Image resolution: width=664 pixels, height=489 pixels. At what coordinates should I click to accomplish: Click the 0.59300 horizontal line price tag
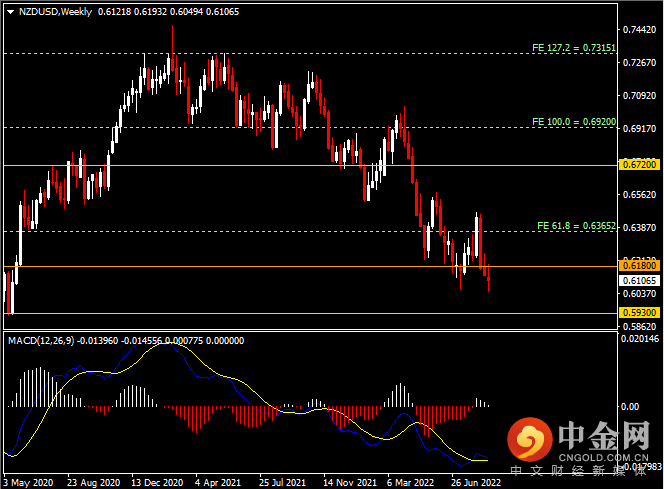[x=639, y=313]
